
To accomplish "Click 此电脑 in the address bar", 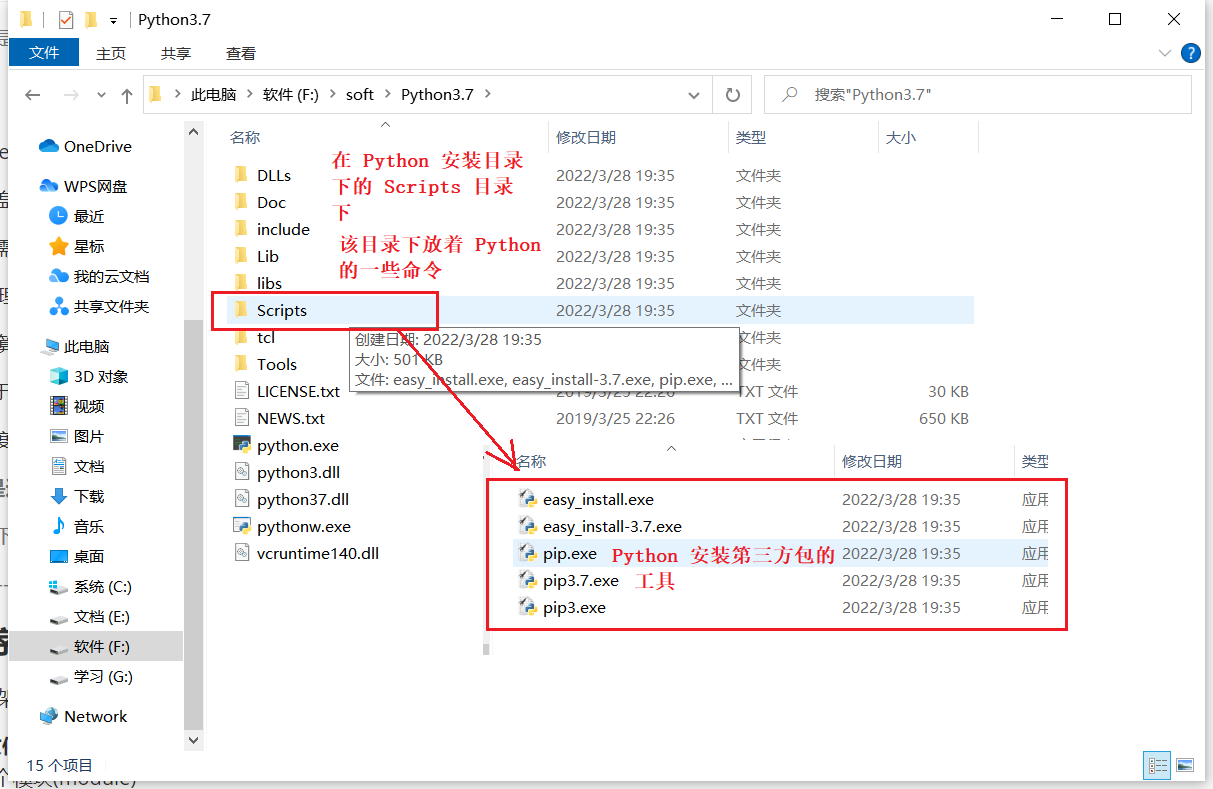I will click(x=213, y=95).
